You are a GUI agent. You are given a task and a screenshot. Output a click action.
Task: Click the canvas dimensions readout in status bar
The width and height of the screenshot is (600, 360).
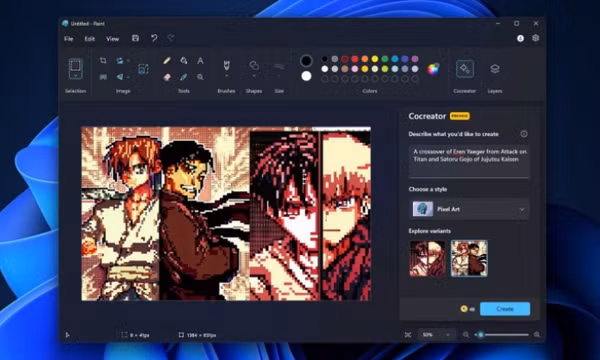click(x=197, y=335)
